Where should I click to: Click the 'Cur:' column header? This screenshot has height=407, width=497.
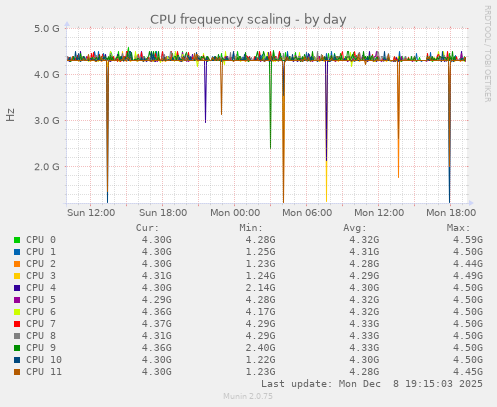click(147, 228)
